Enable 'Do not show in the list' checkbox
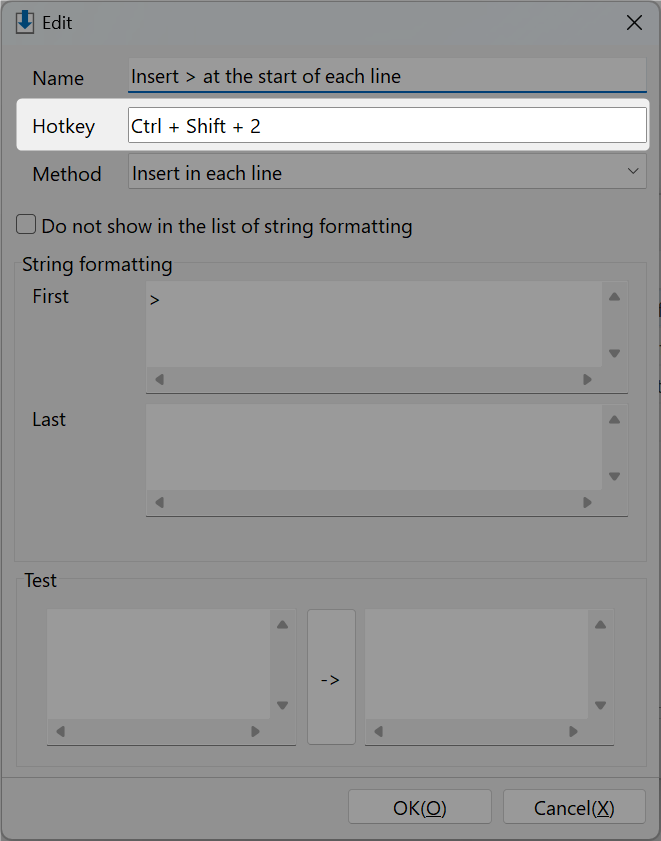 [26, 225]
